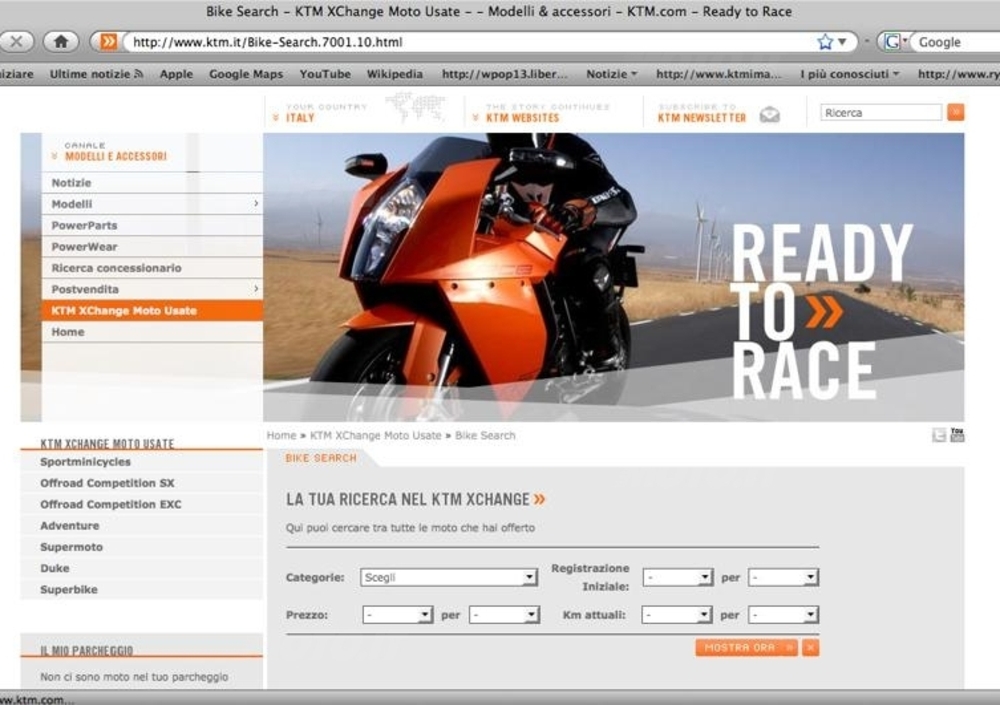This screenshot has height=705, width=1000.
Task: Open the first Prezzo dropdown
Action: [x=397, y=615]
